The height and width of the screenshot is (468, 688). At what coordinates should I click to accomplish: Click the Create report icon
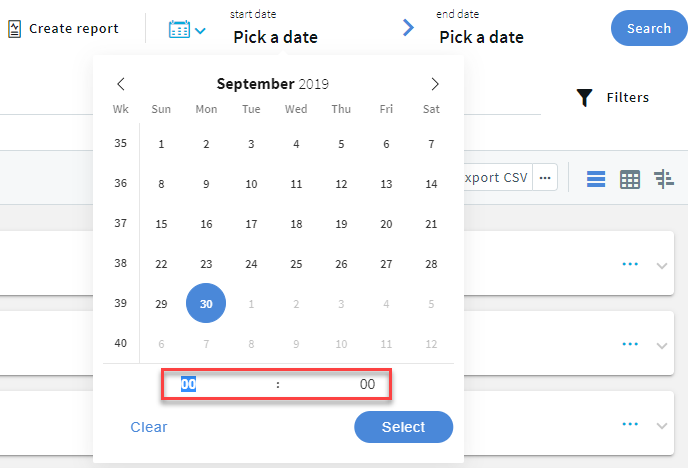pos(14,29)
